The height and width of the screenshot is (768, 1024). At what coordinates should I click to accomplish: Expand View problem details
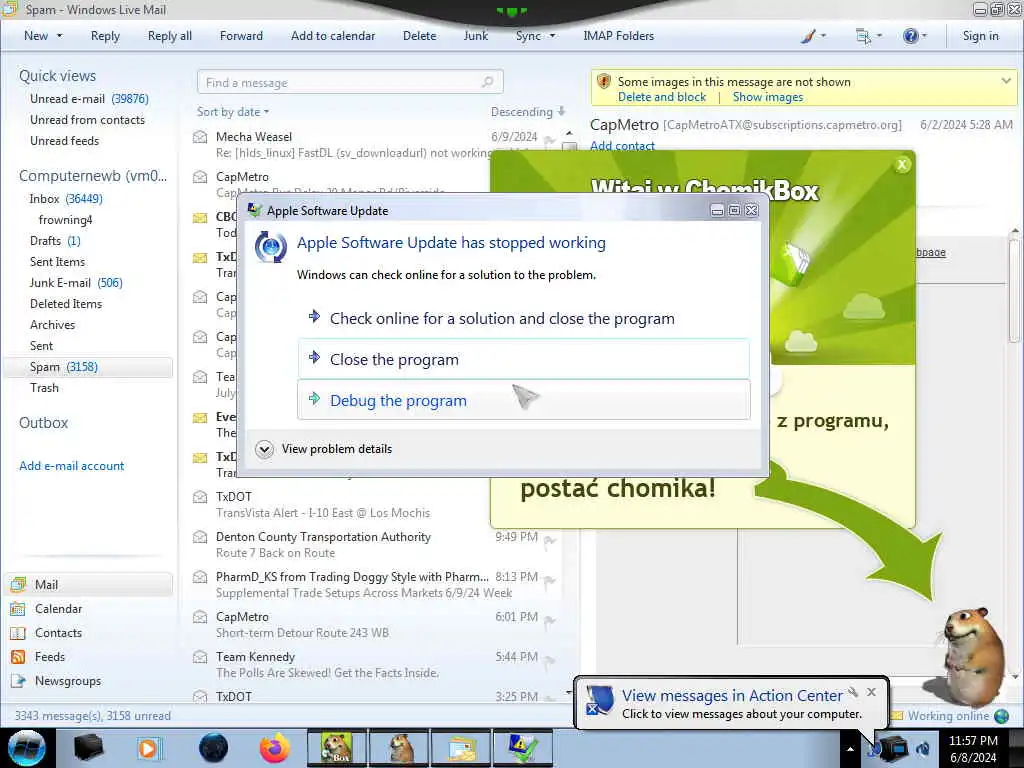[324, 449]
